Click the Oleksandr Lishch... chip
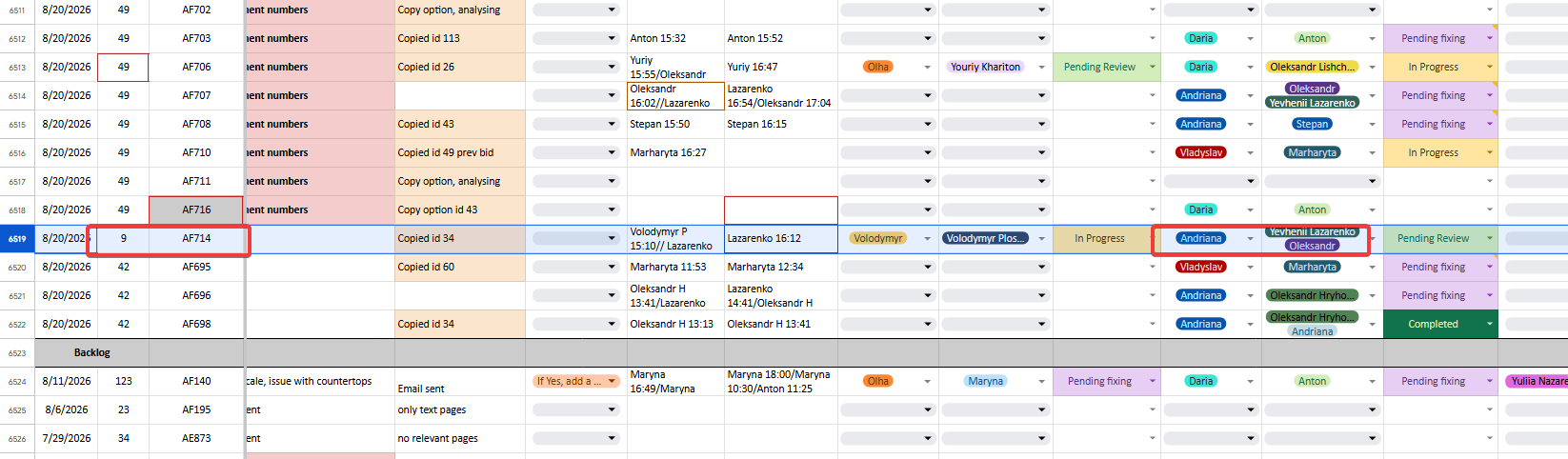 click(1312, 68)
